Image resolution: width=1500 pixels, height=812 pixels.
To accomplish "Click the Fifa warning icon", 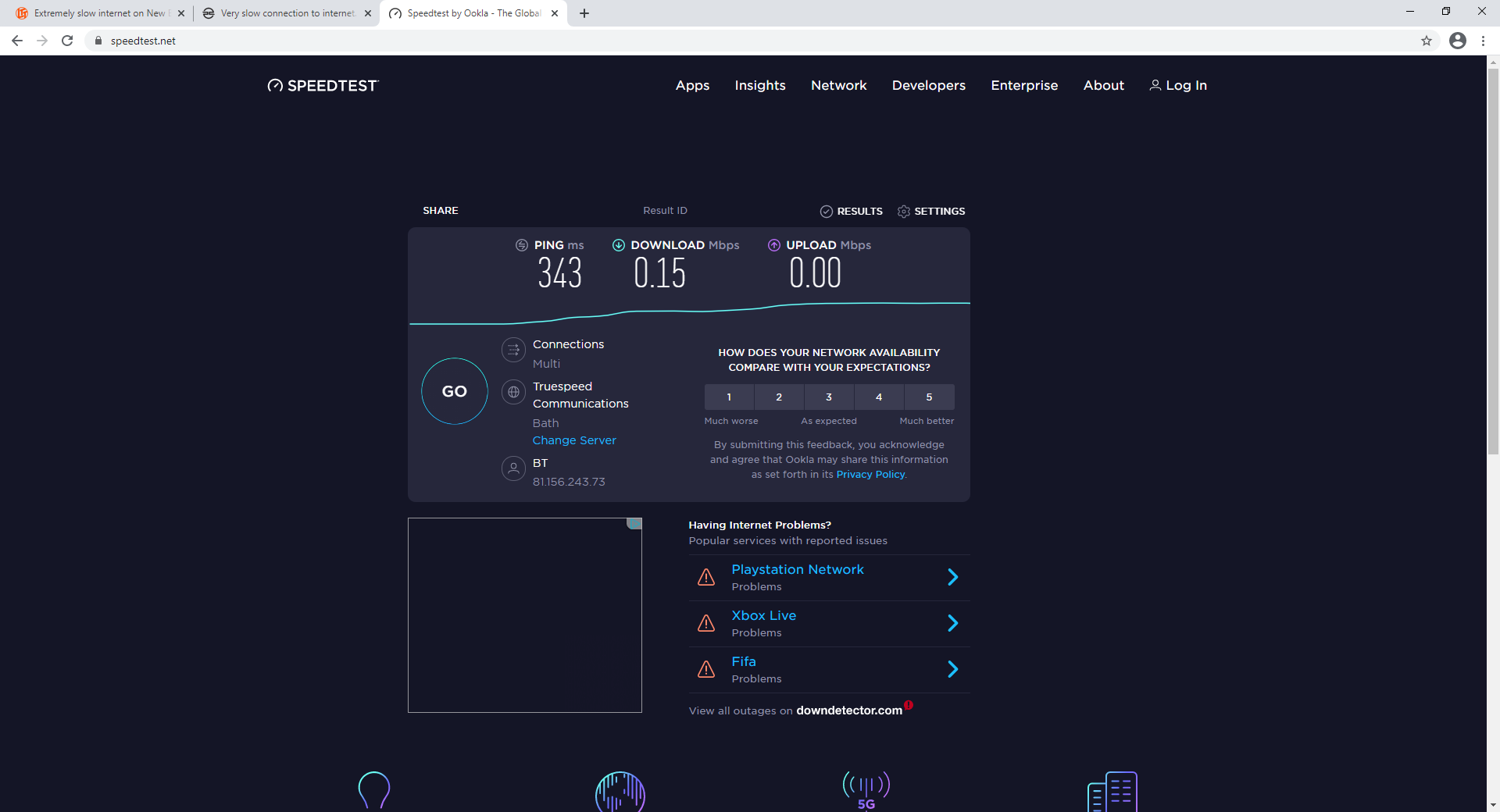I will click(x=706, y=669).
